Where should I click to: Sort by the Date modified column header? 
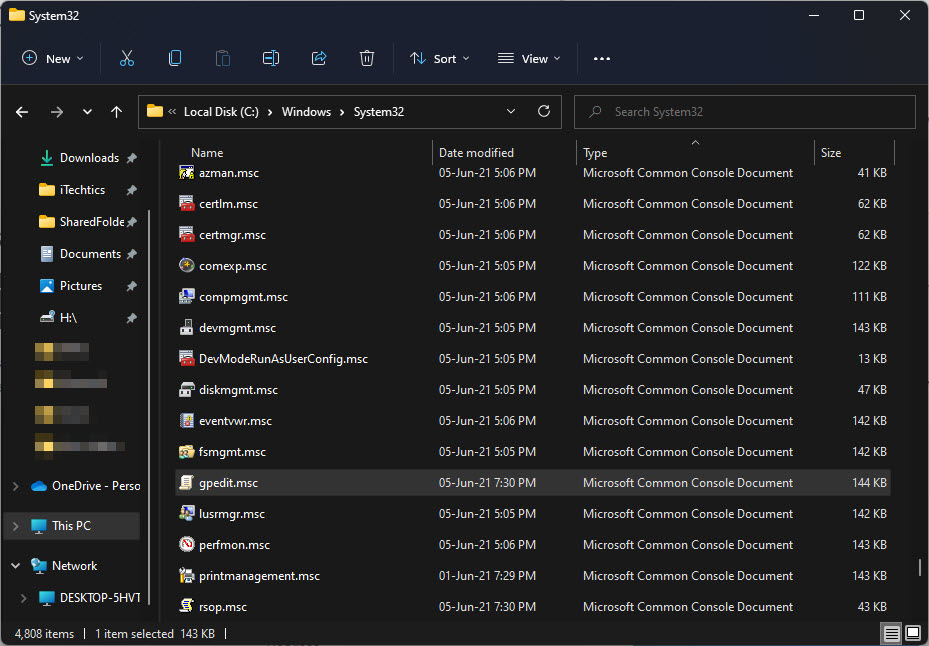476,152
